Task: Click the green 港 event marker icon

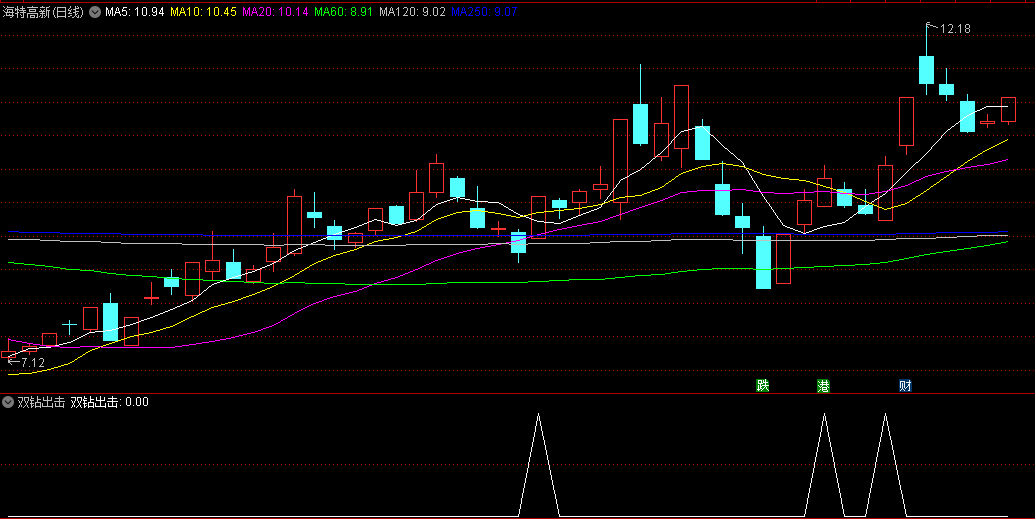Action: coord(823,386)
